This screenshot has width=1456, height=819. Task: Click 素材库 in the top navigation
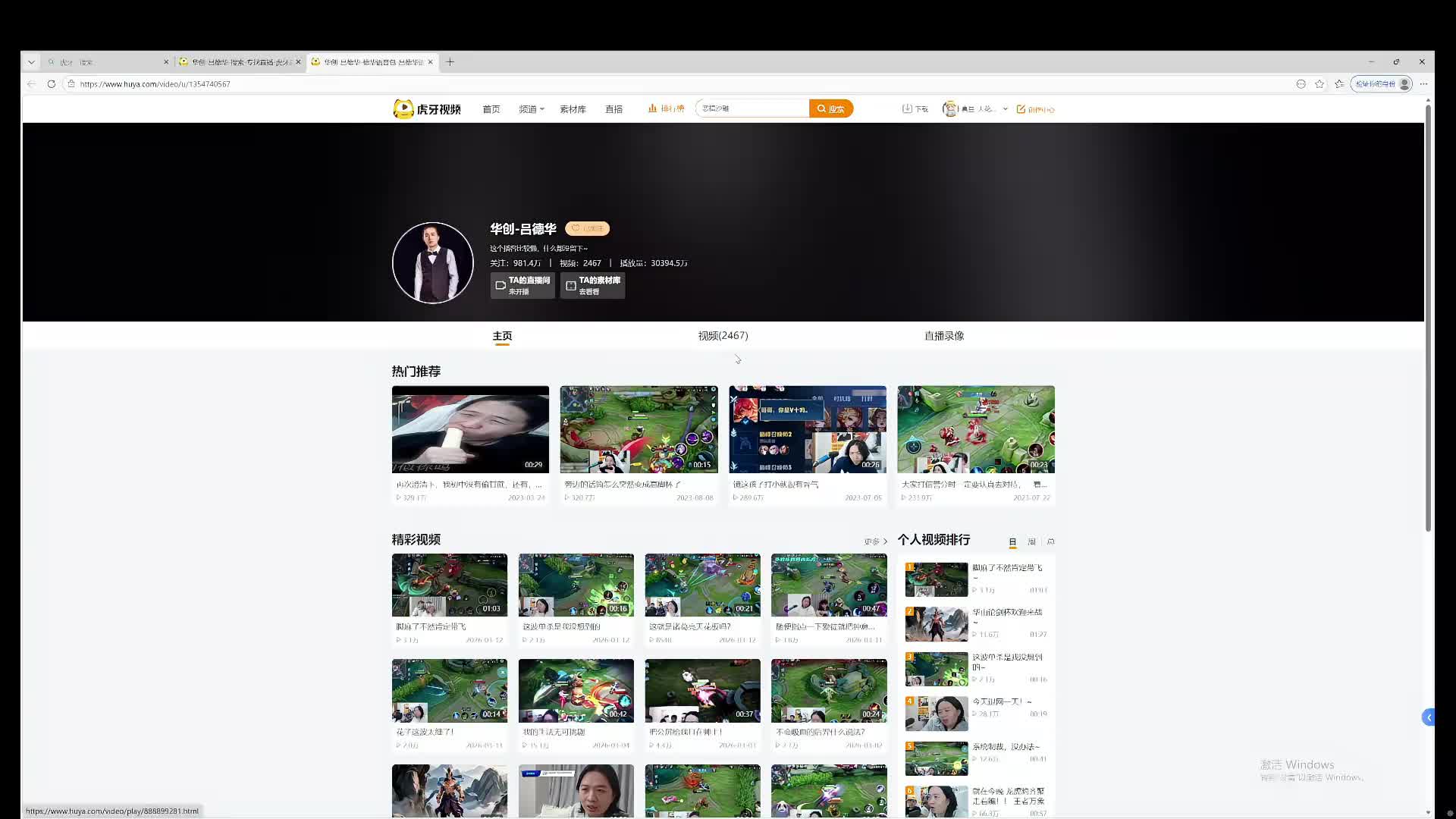tap(573, 109)
